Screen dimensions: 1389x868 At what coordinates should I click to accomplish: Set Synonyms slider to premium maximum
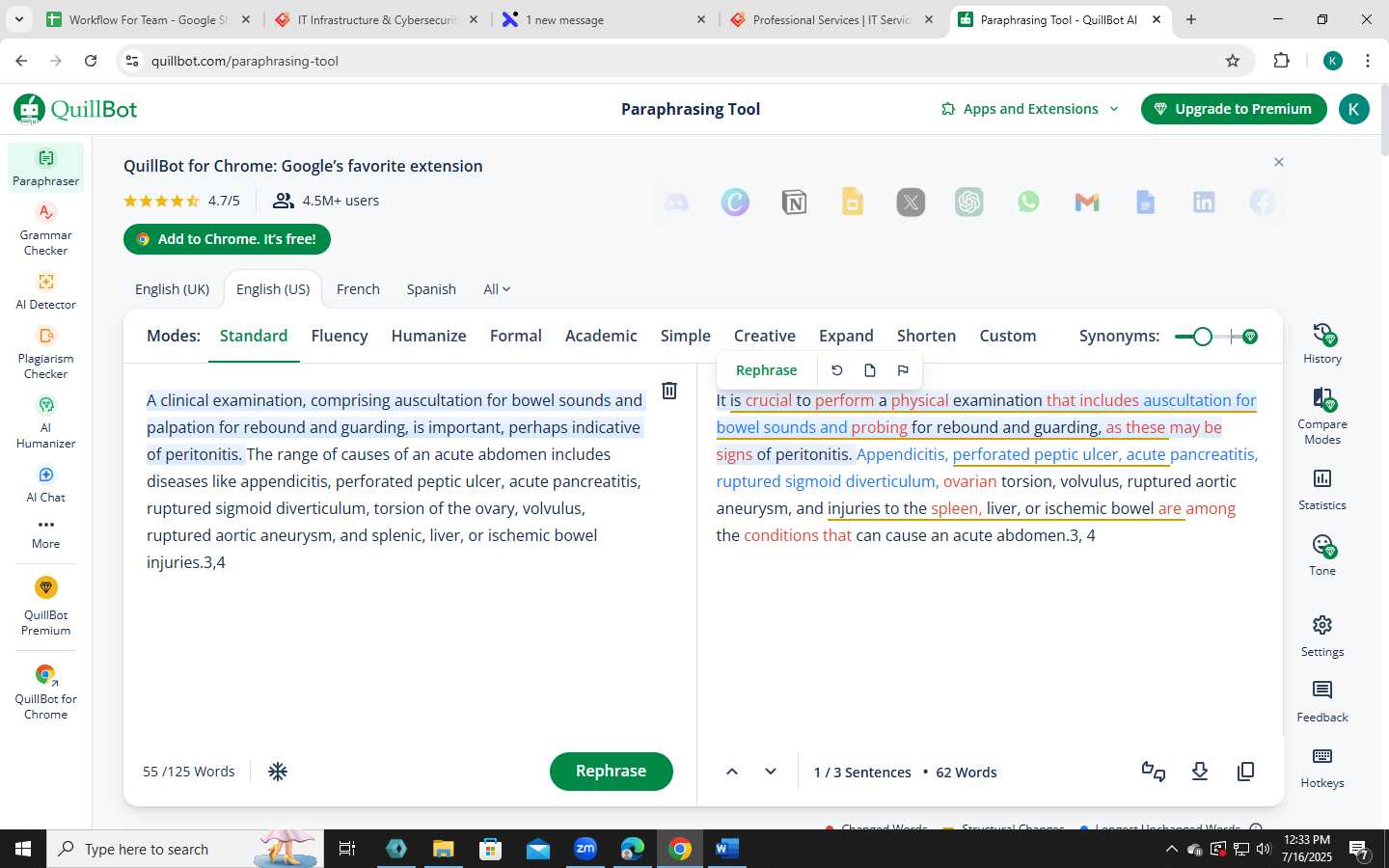click(1250, 337)
